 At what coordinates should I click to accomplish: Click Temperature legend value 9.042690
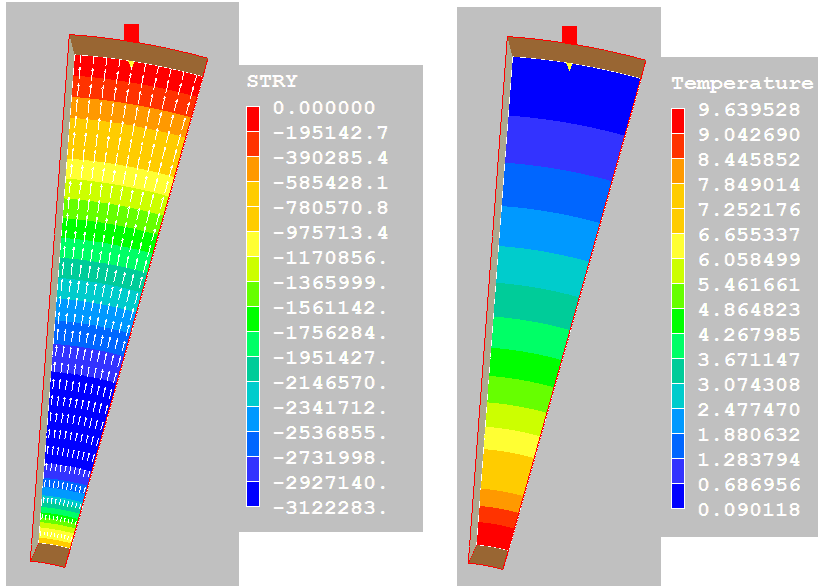[x=749, y=135]
